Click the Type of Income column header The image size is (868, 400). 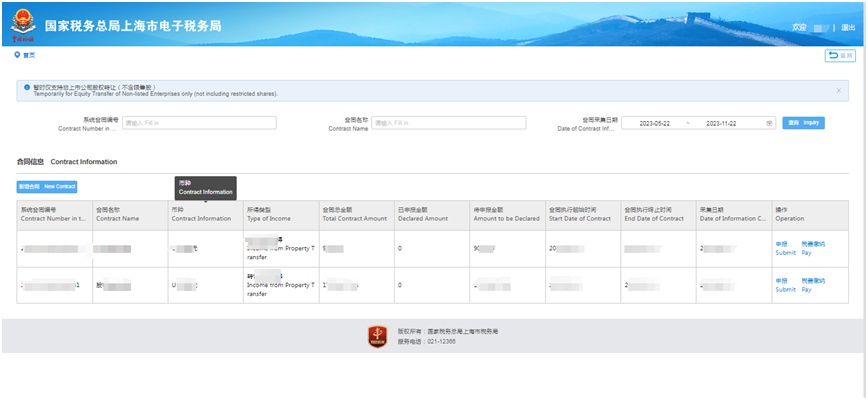click(x=268, y=214)
